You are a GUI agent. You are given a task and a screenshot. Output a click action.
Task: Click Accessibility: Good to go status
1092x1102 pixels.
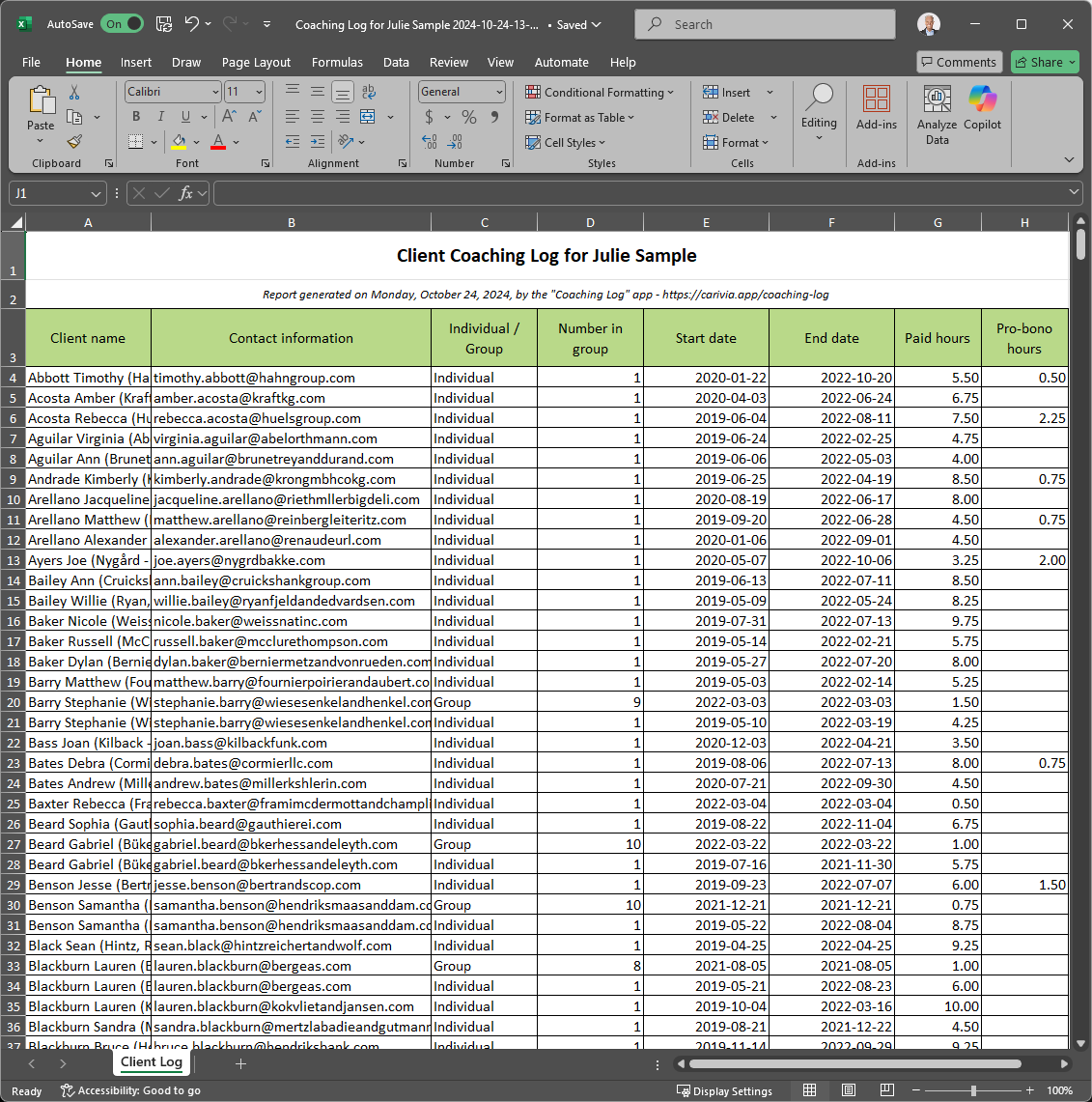pyautogui.click(x=130, y=1090)
